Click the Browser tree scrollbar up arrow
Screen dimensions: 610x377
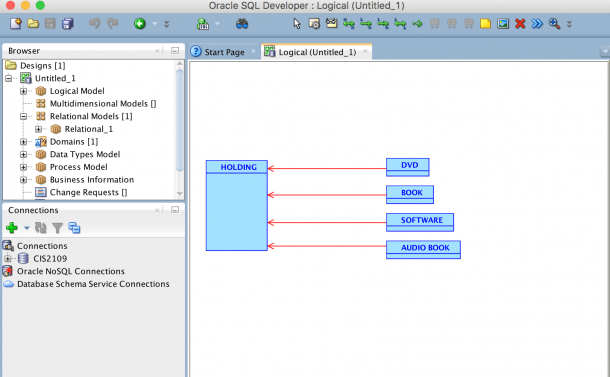[179, 63]
